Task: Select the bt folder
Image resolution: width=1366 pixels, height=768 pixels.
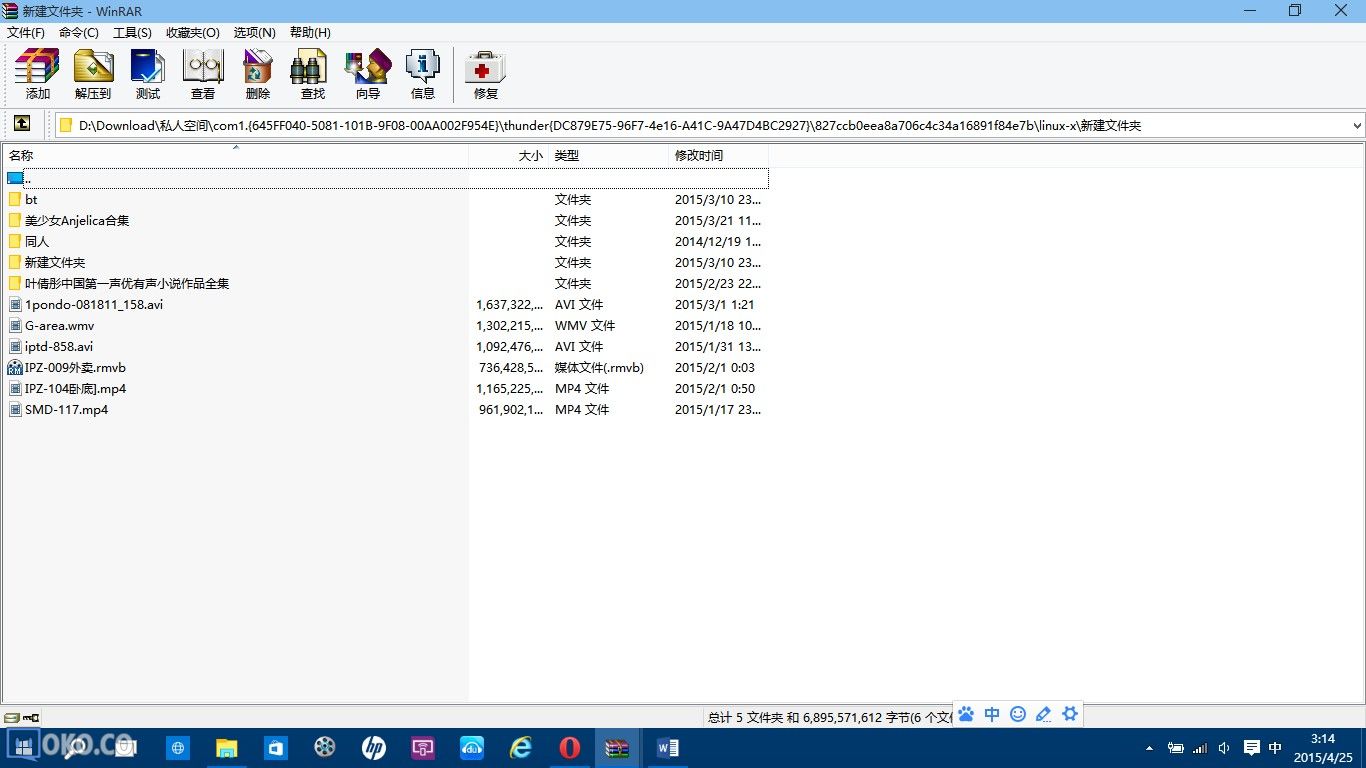Action: [31, 200]
